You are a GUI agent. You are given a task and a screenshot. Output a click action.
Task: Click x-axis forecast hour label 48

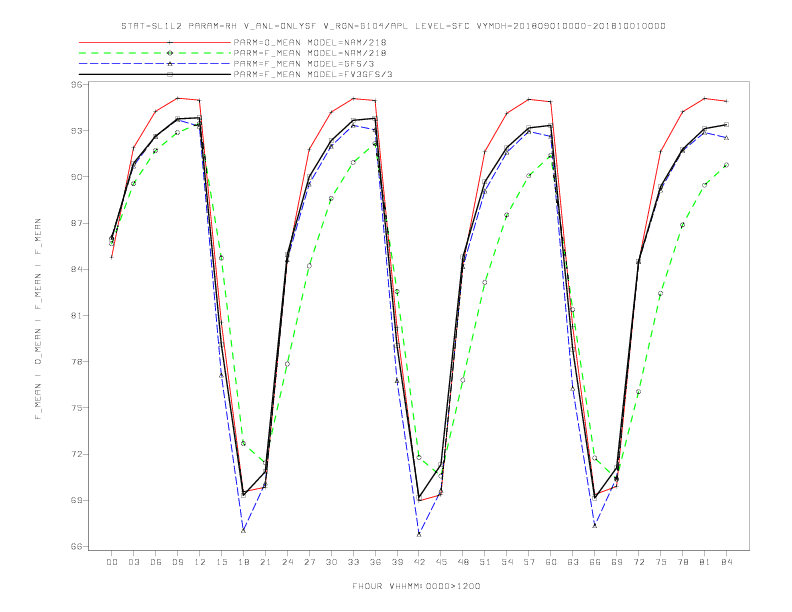[463, 562]
